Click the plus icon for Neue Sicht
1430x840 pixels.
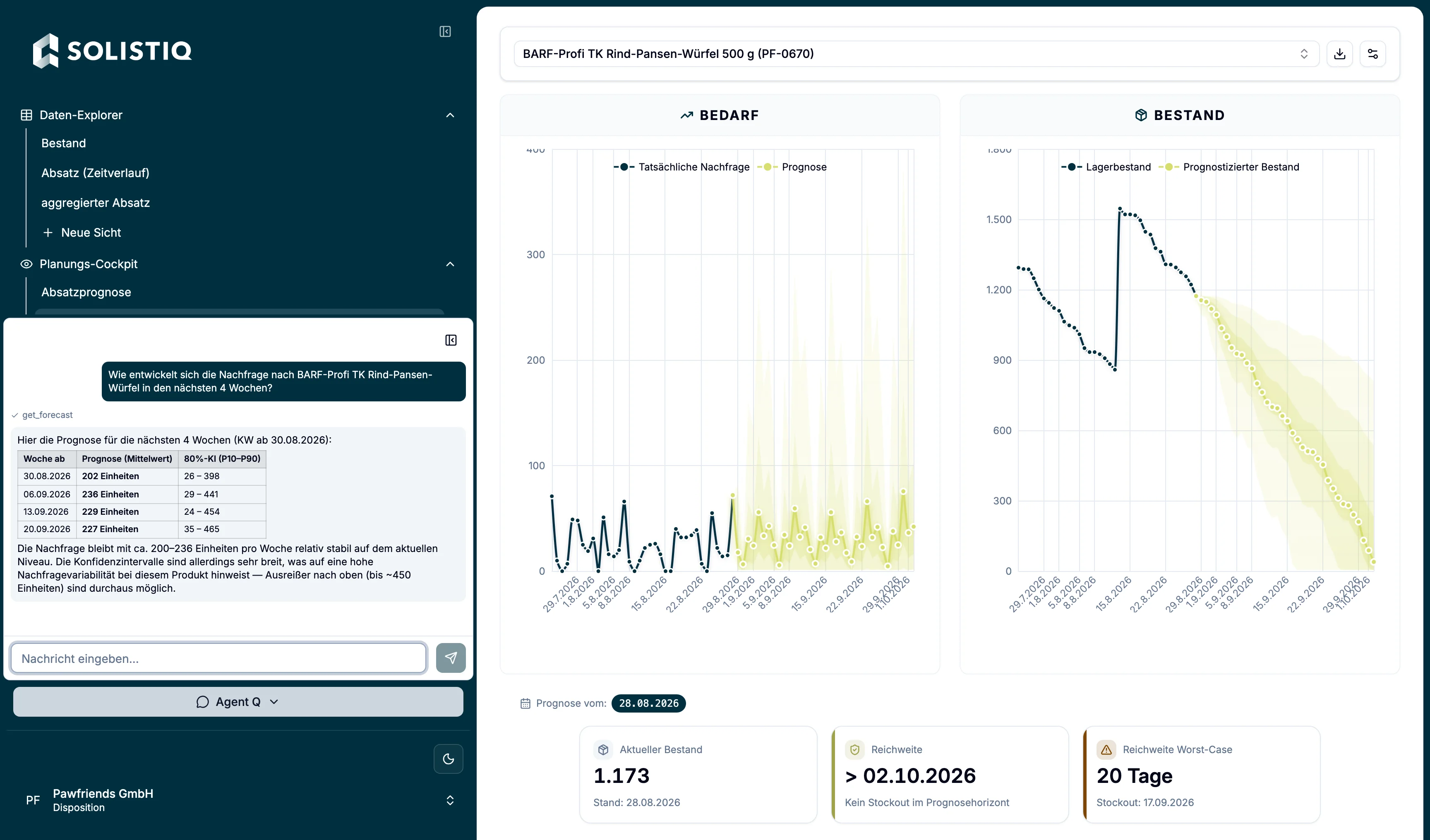pyautogui.click(x=48, y=233)
